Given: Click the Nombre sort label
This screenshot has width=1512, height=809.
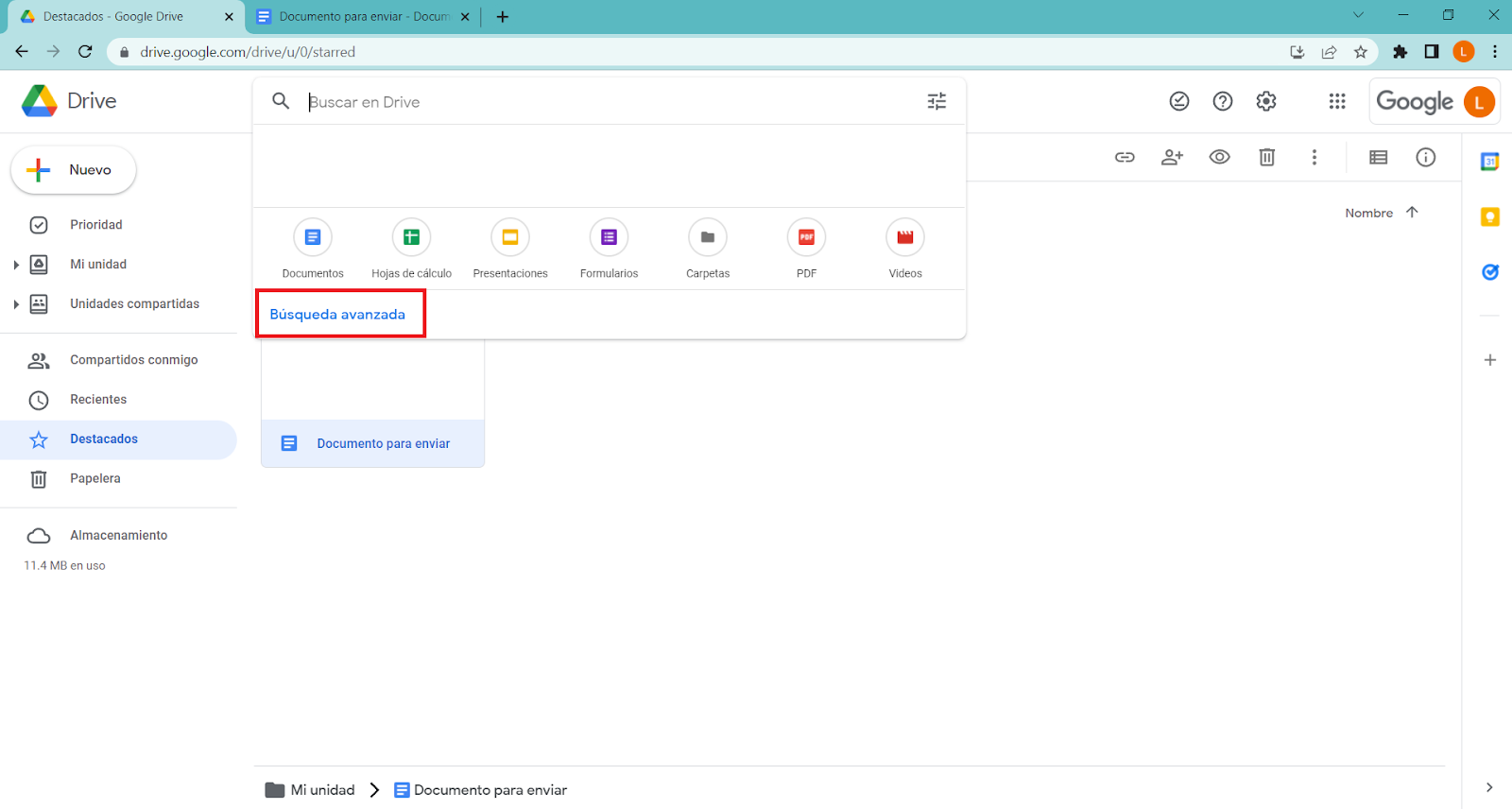Looking at the screenshot, I should pos(1369,213).
